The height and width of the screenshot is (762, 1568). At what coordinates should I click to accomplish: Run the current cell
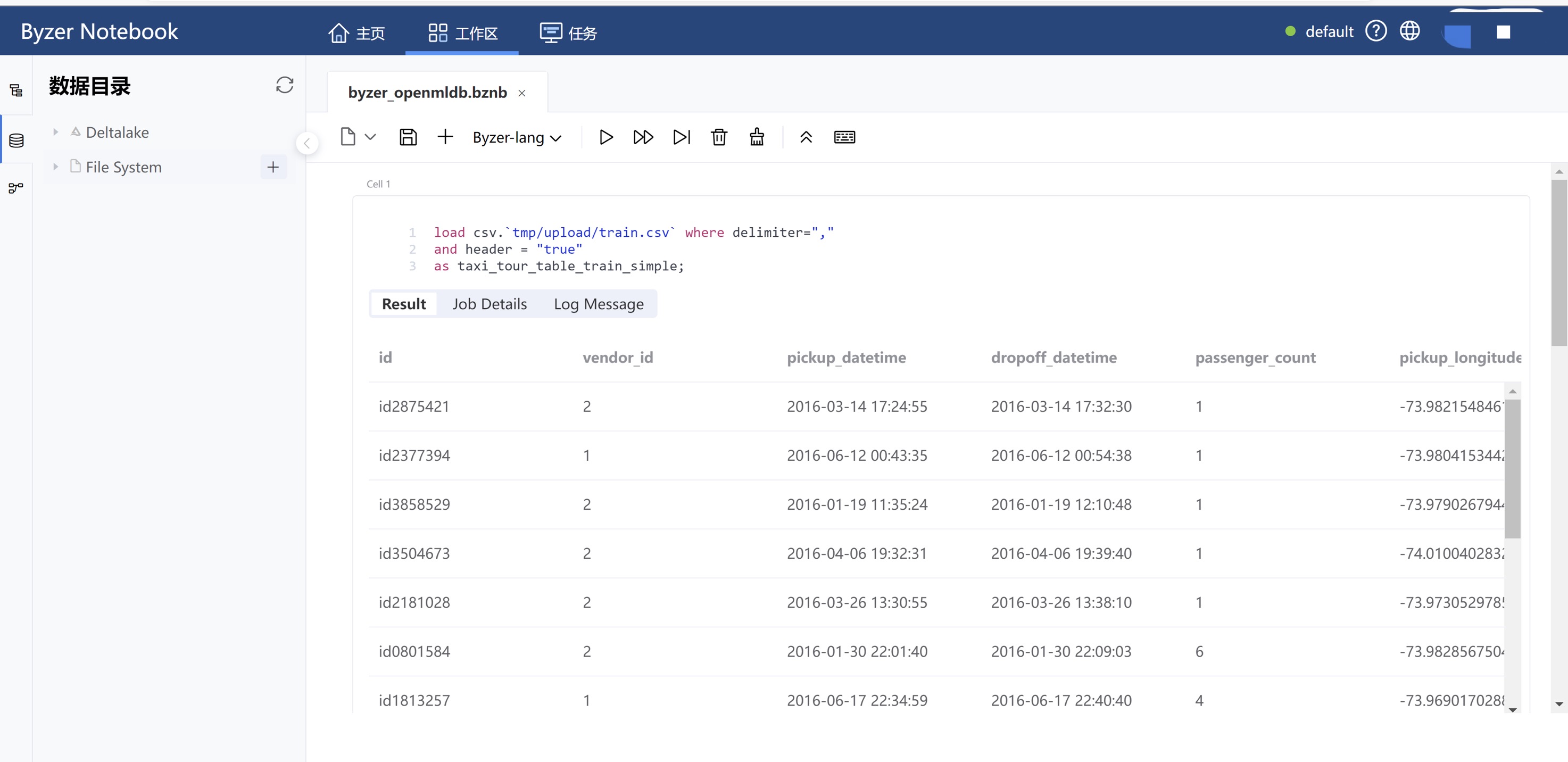pyautogui.click(x=605, y=137)
